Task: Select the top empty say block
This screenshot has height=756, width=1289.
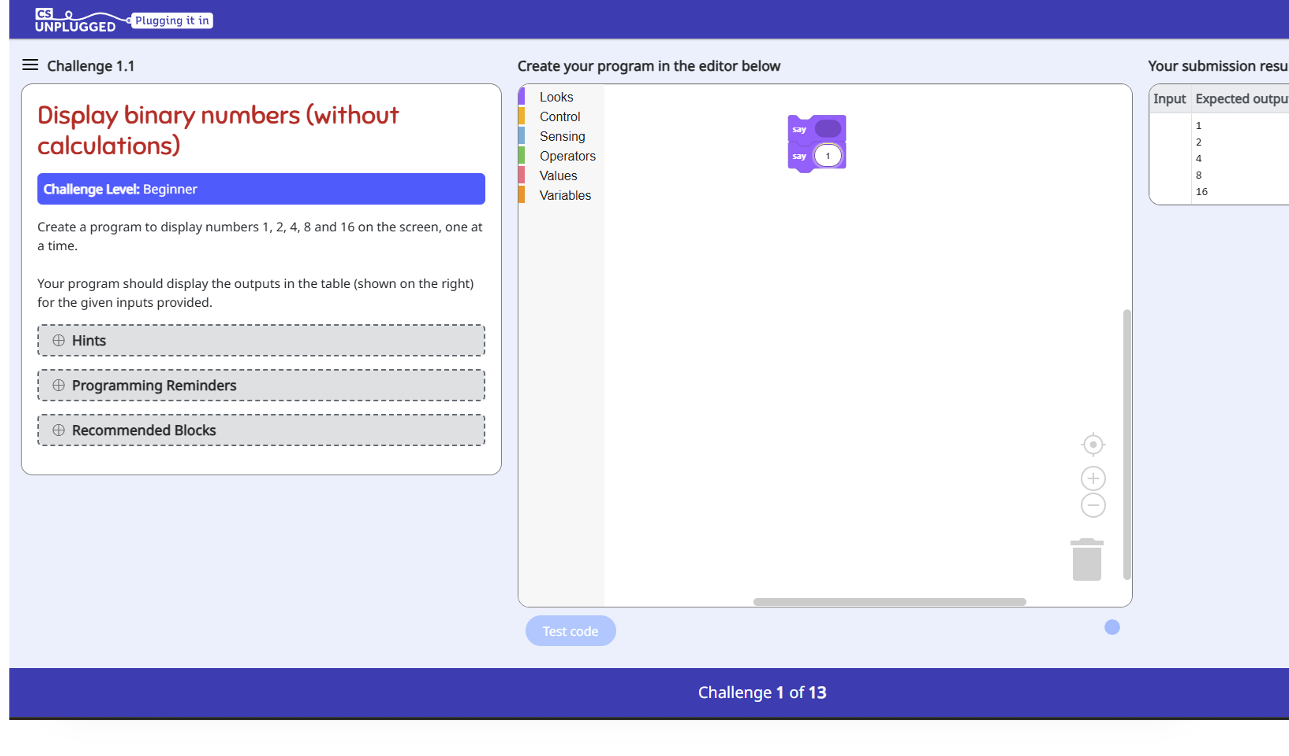Action: [x=799, y=129]
